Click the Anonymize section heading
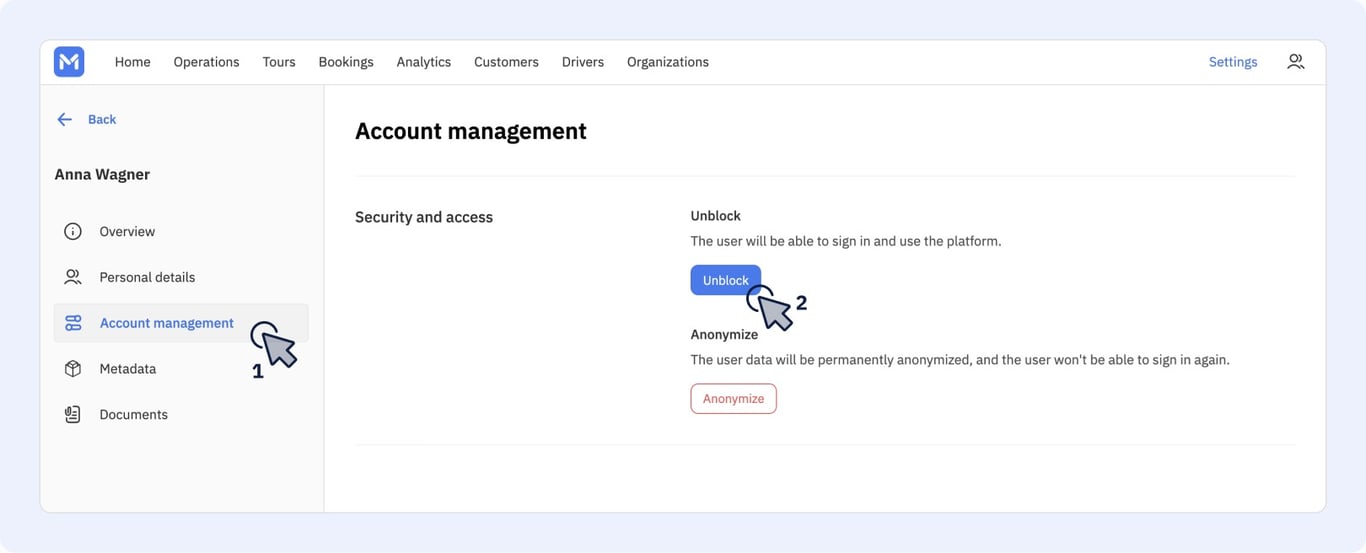The width and height of the screenshot is (1366, 553). click(724, 334)
